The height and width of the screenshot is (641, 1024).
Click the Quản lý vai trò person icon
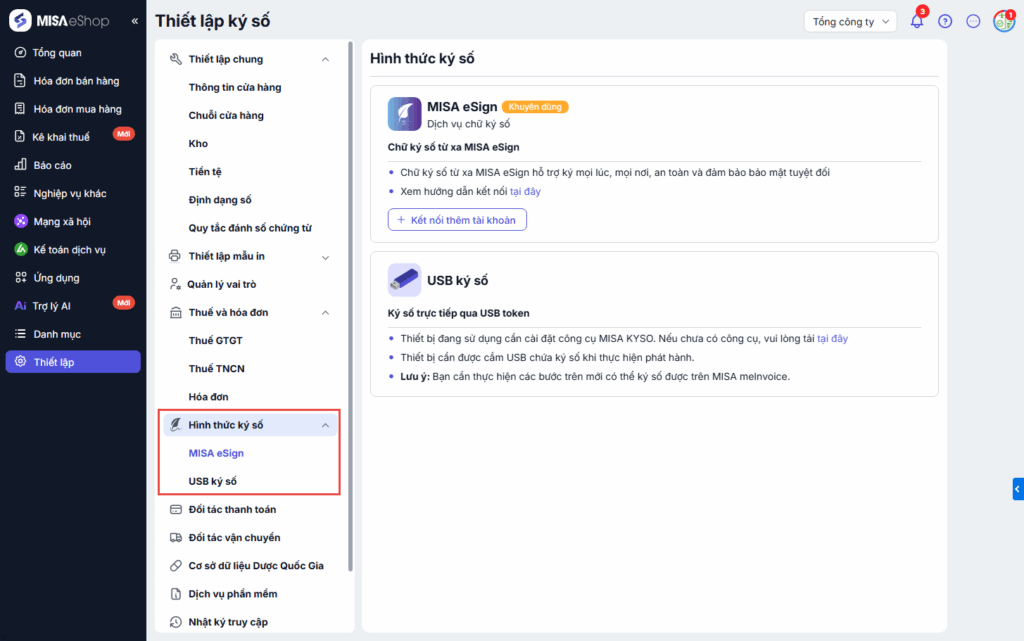pyautogui.click(x=174, y=284)
